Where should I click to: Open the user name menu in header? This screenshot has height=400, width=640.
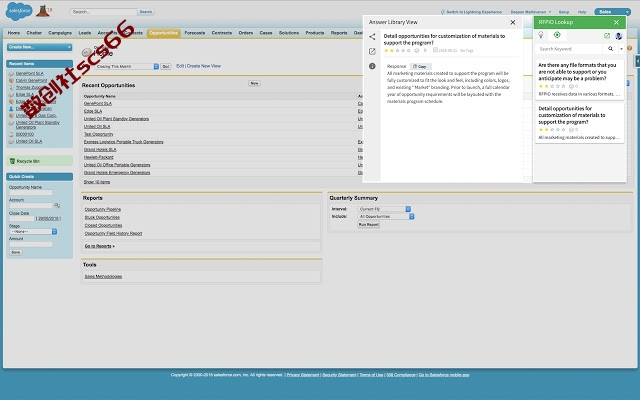coord(531,12)
